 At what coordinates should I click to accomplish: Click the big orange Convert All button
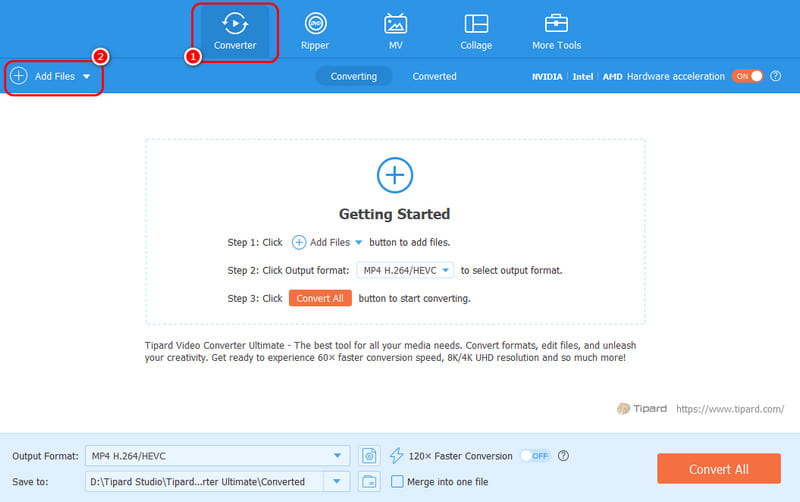click(718, 469)
